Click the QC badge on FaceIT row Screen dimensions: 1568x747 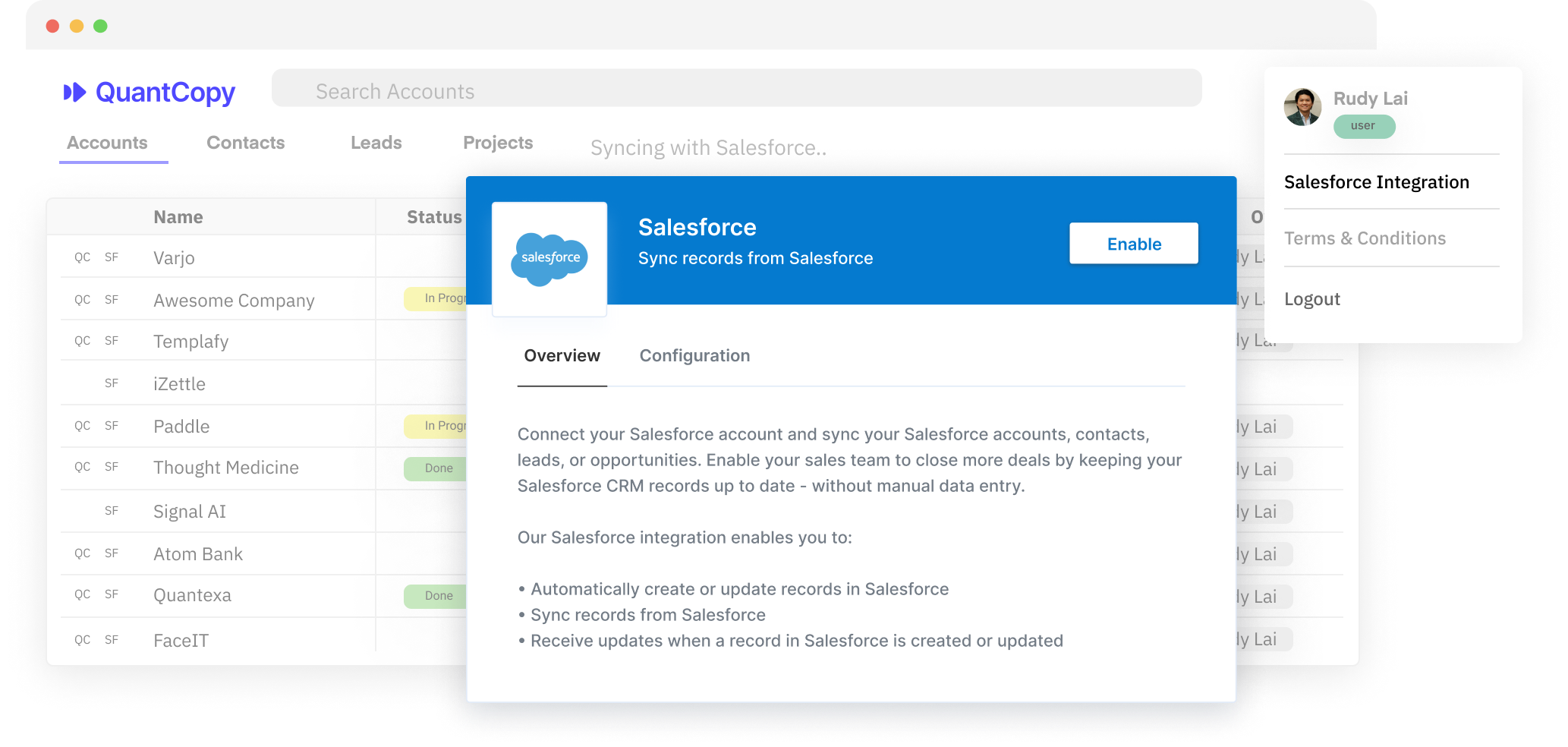pos(82,640)
